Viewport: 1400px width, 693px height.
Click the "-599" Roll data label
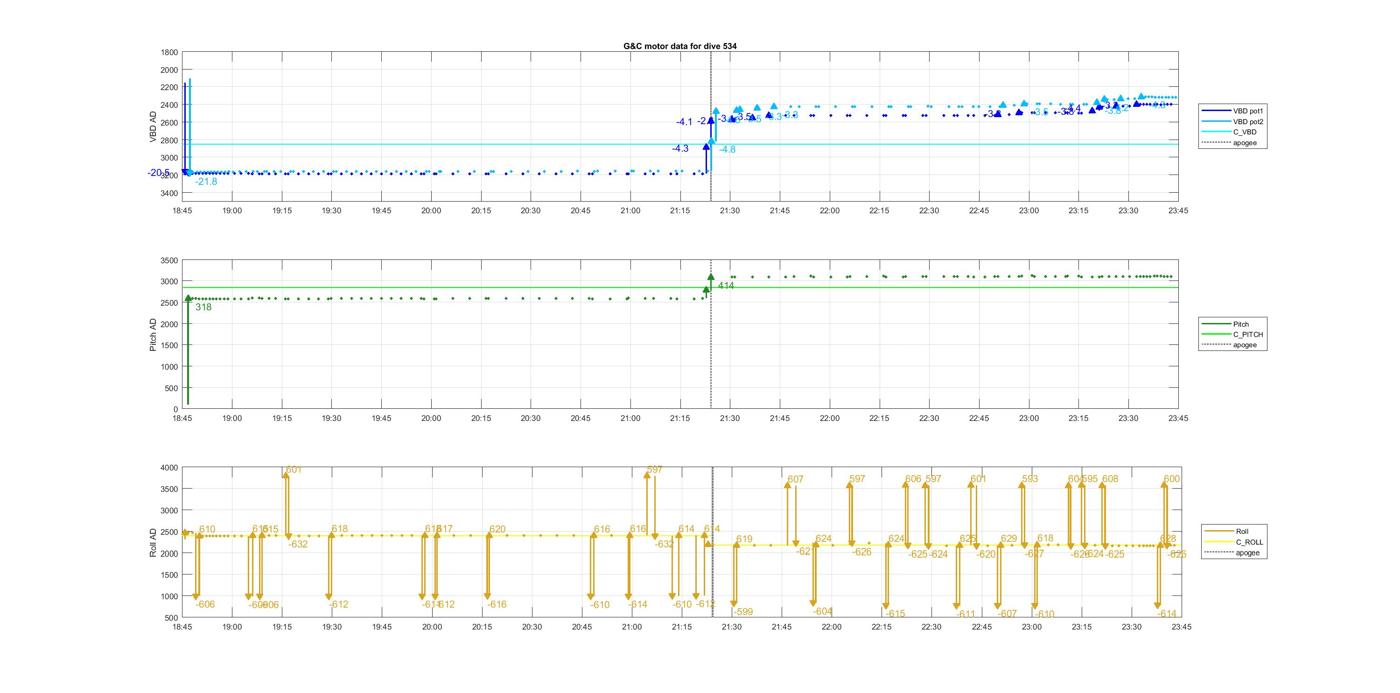pyautogui.click(x=743, y=612)
